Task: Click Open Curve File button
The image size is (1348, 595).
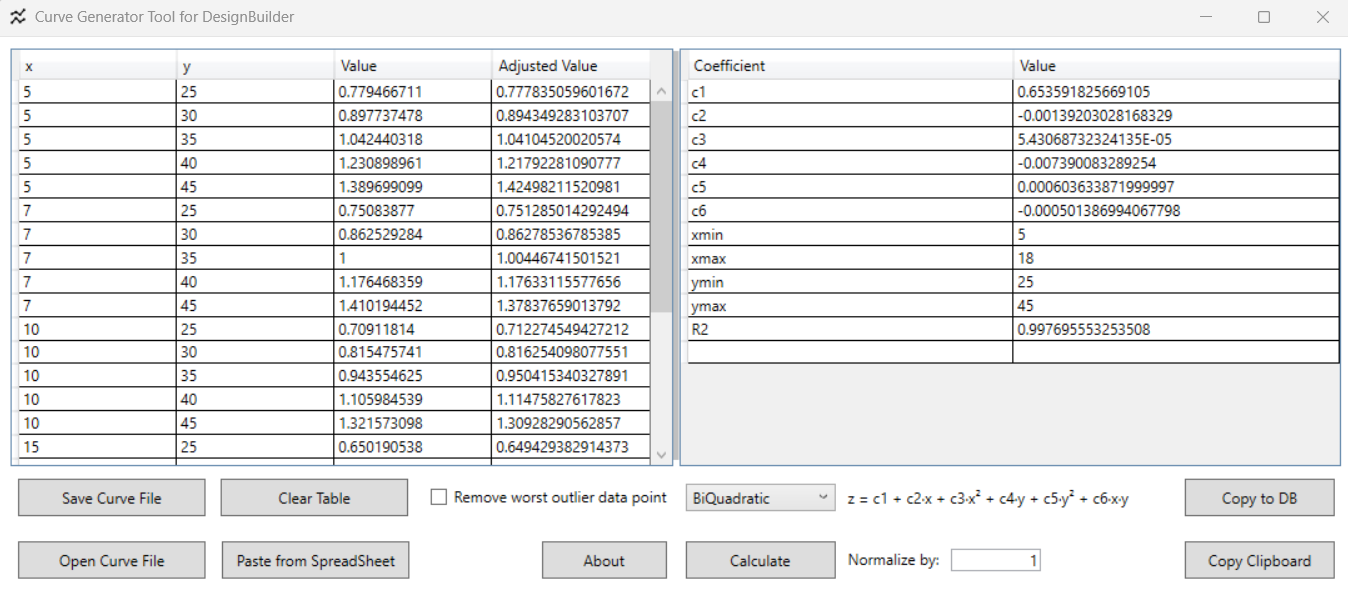Action: [x=111, y=560]
